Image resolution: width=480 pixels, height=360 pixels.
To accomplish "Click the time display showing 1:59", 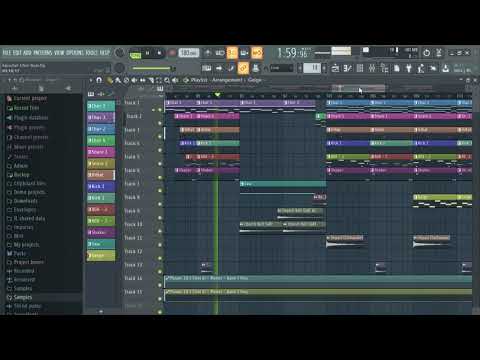I will click(x=292, y=53).
